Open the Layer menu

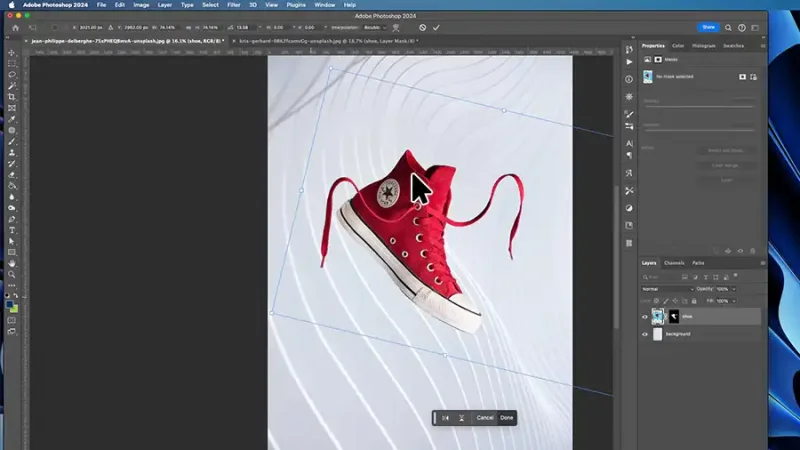pos(164,5)
